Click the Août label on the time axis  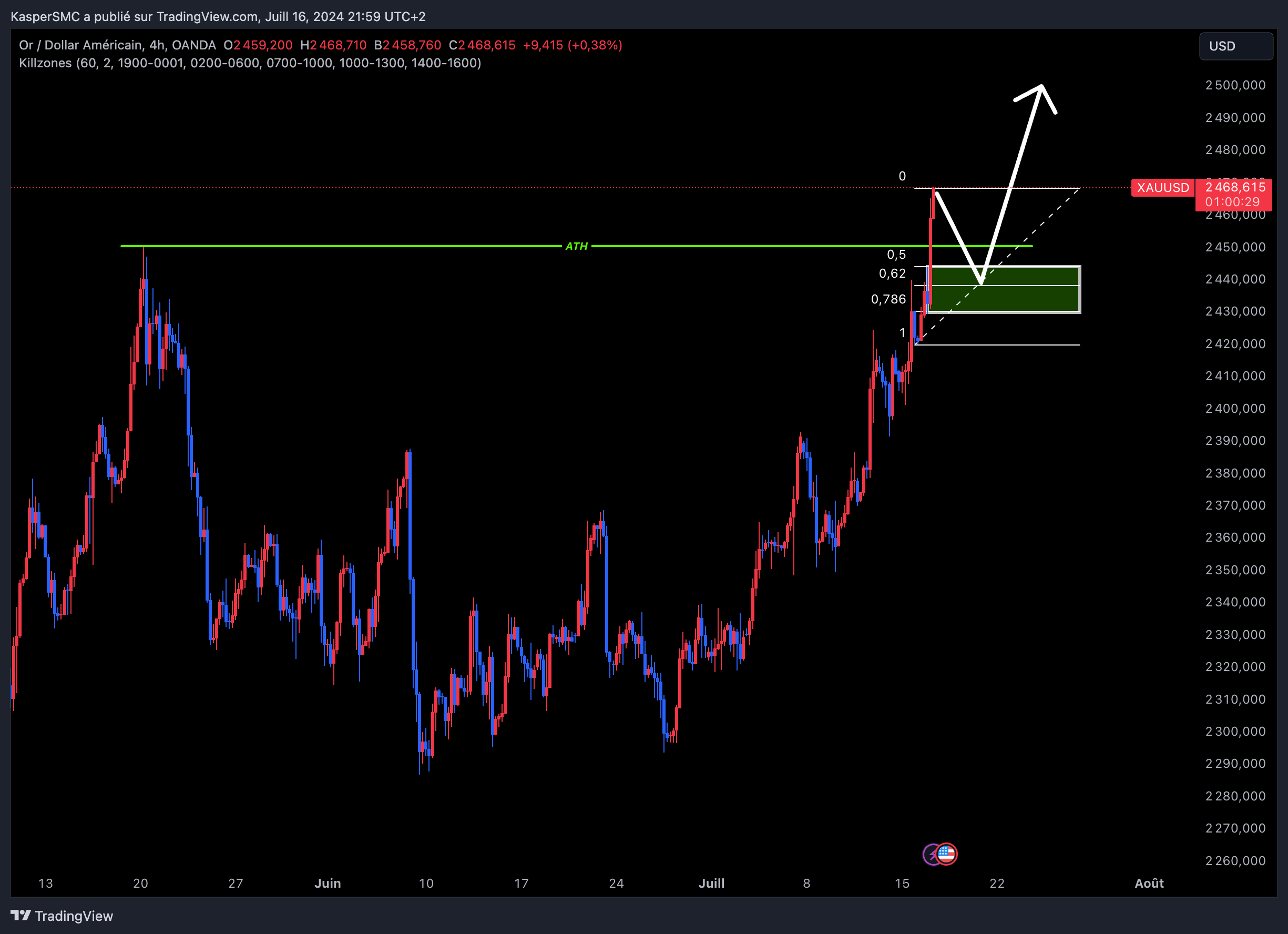tap(1151, 884)
